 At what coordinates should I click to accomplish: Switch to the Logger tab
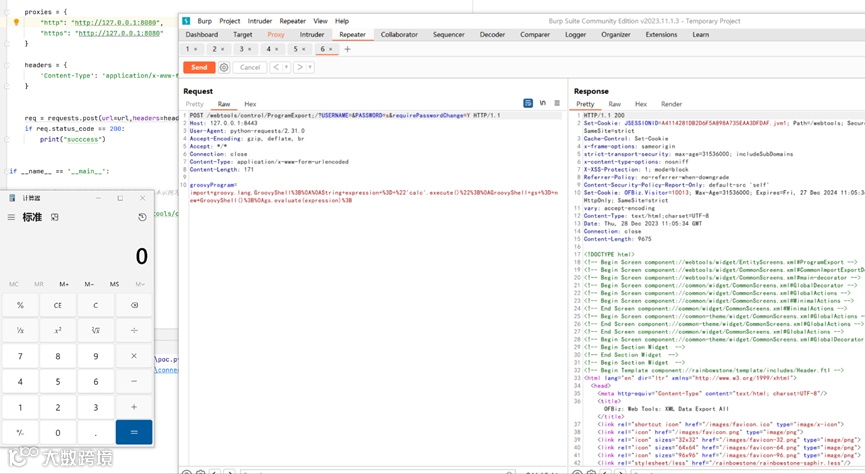pyautogui.click(x=575, y=34)
